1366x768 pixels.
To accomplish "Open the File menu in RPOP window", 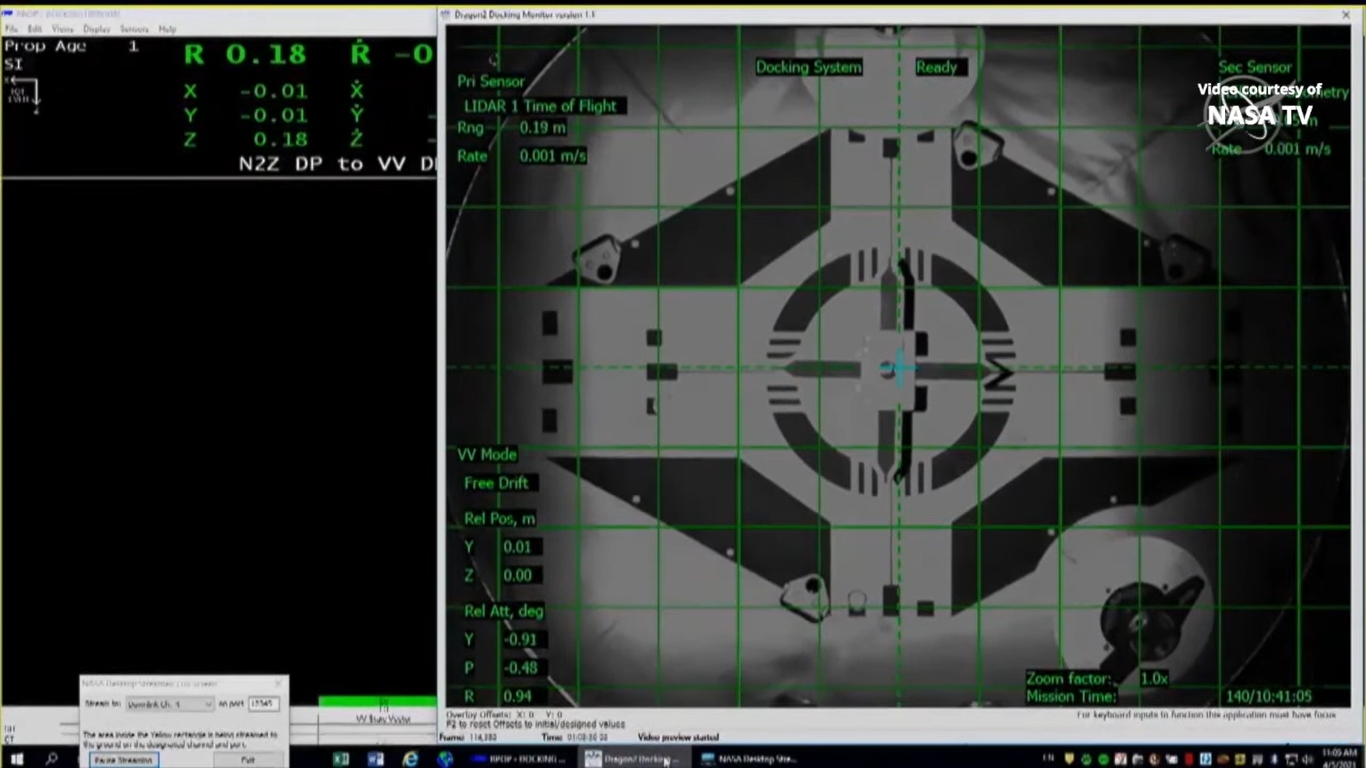I will point(11,29).
